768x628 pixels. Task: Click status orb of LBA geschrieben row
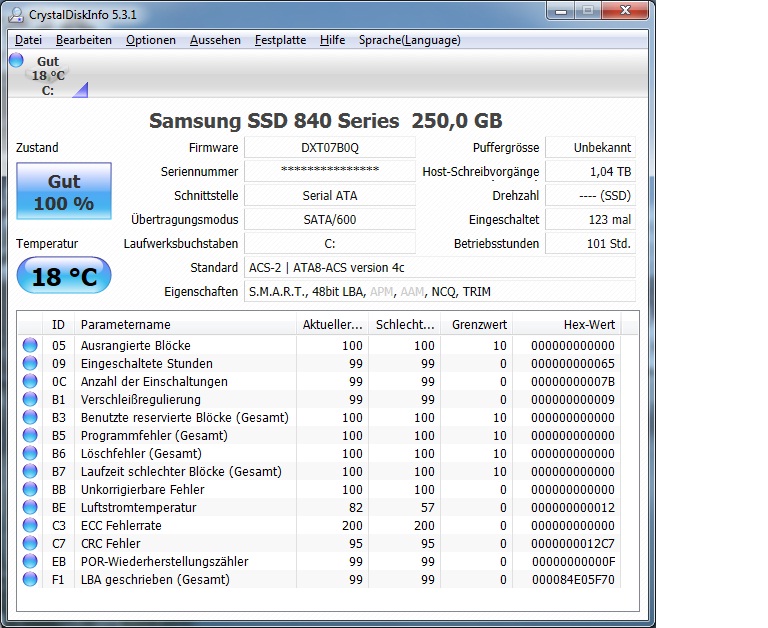pos(30,579)
